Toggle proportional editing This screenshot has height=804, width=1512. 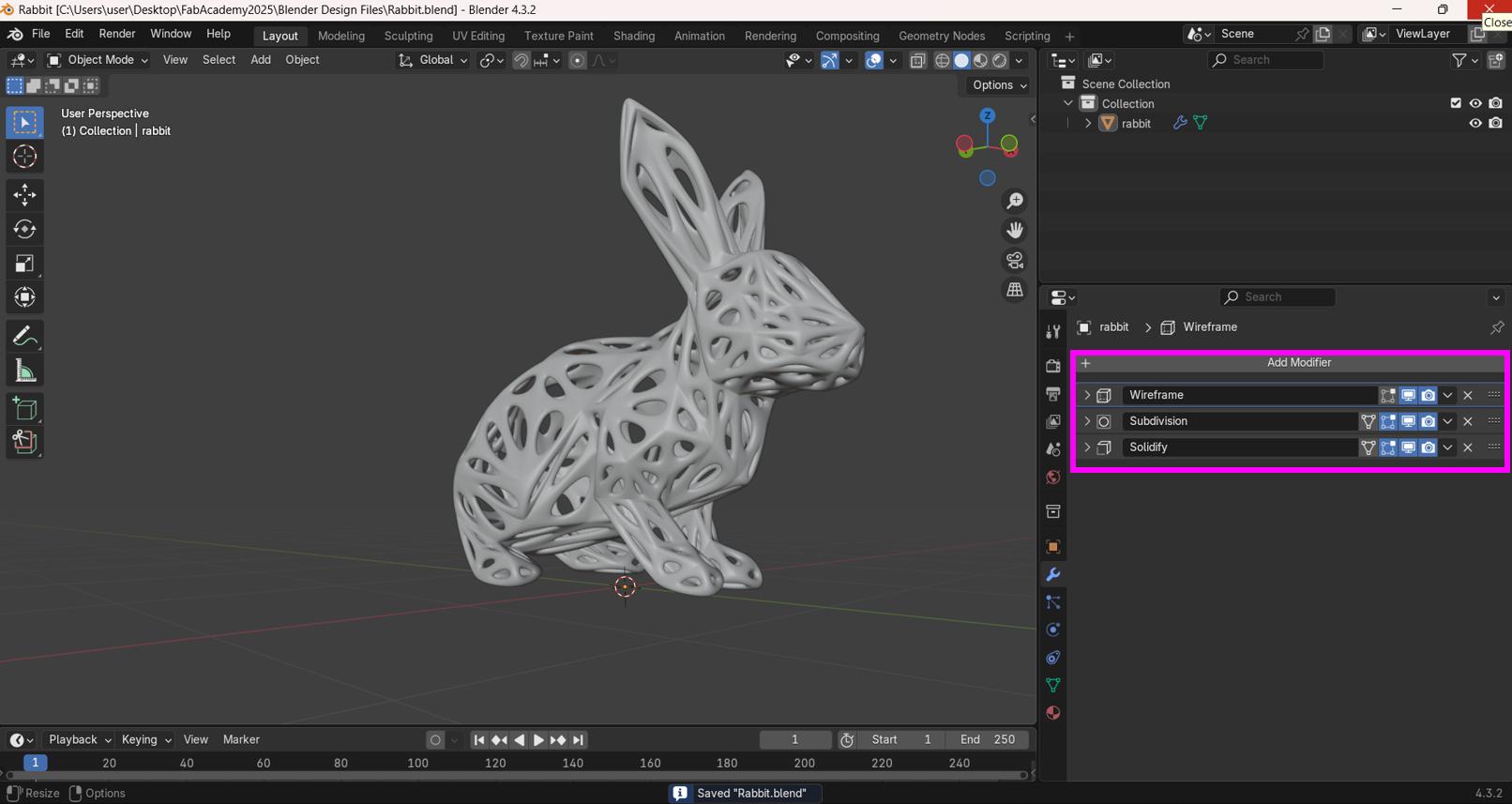point(578,60)
